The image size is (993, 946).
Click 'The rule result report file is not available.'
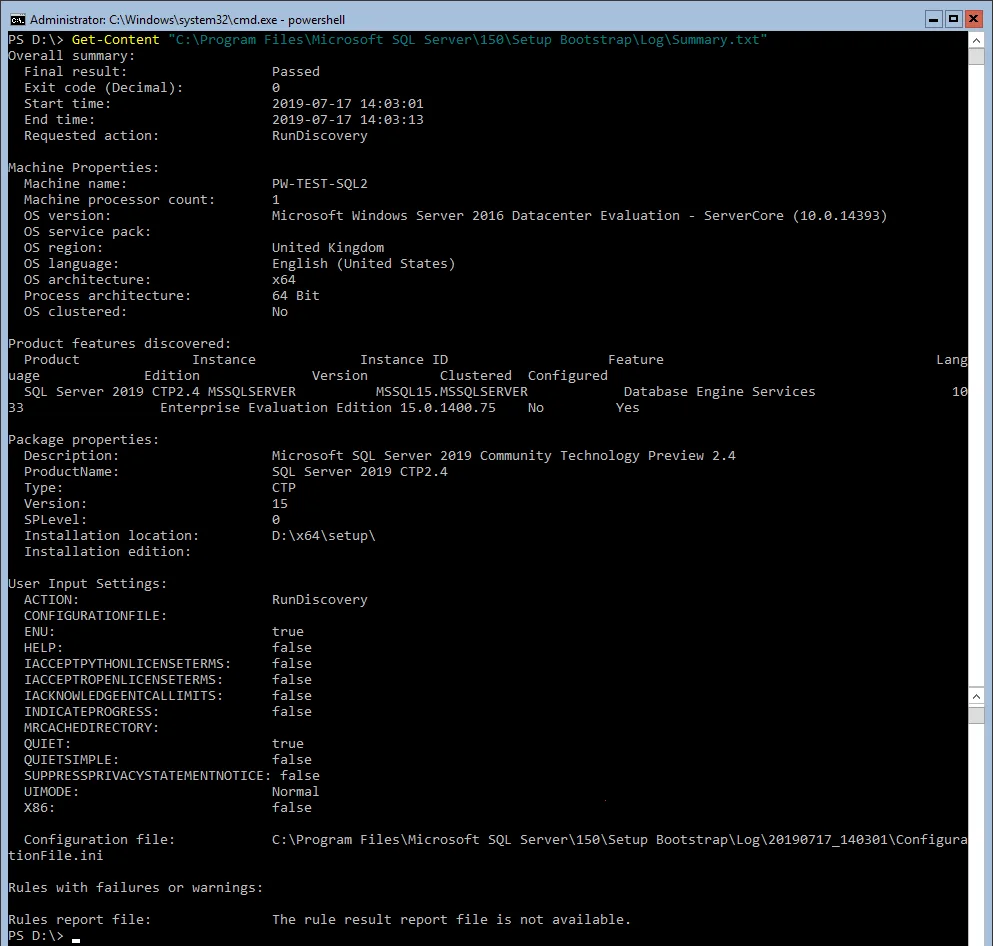[452, 920]
